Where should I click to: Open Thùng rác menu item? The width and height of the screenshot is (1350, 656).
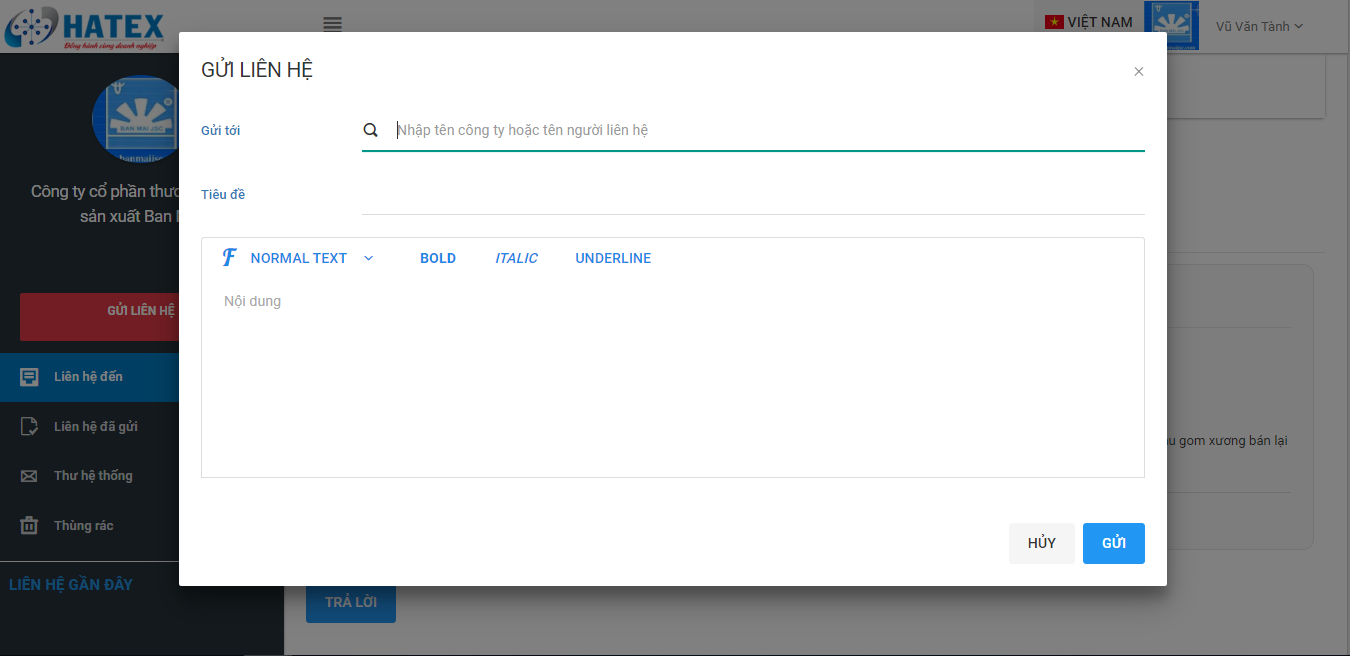point(90,526)
